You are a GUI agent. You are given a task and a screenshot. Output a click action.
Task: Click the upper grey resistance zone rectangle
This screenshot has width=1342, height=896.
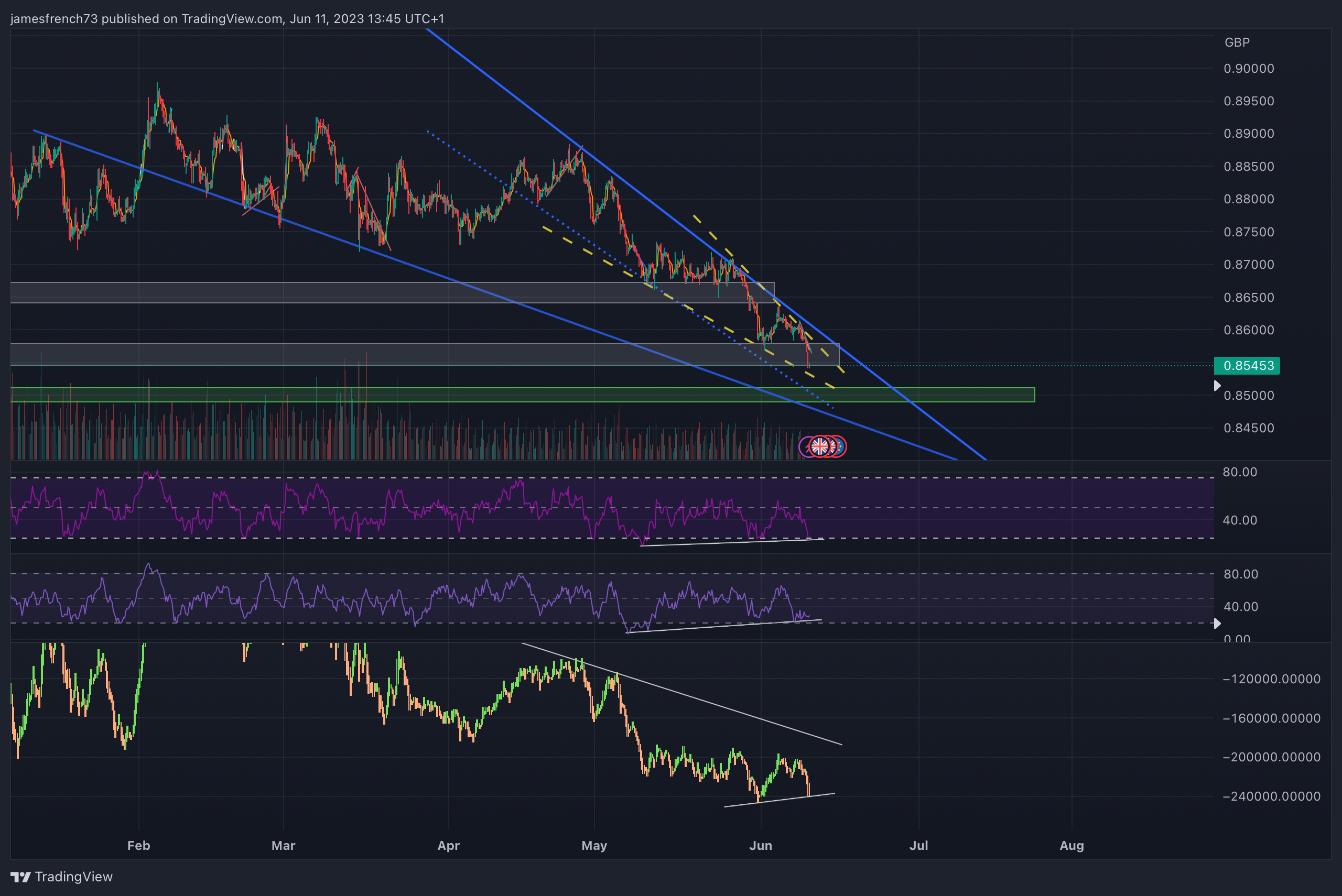click(x=392, y=292)
